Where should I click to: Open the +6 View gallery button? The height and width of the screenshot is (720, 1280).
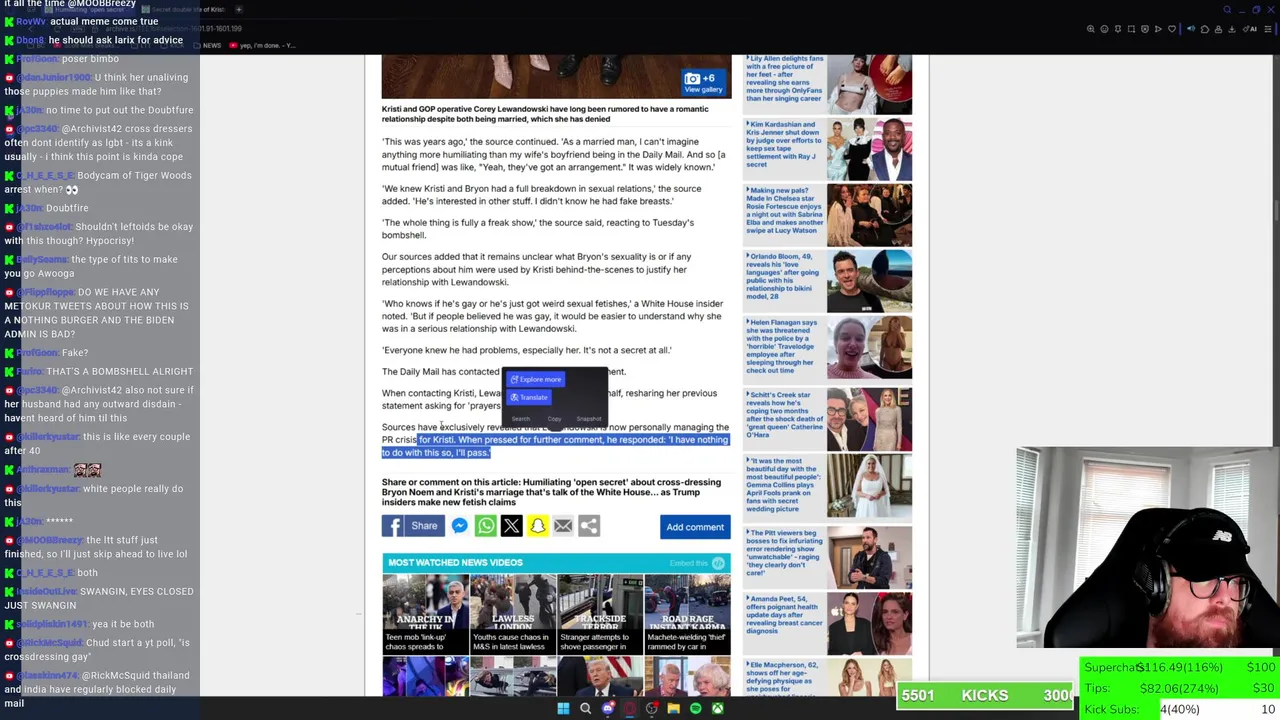(x=704, y=83)
